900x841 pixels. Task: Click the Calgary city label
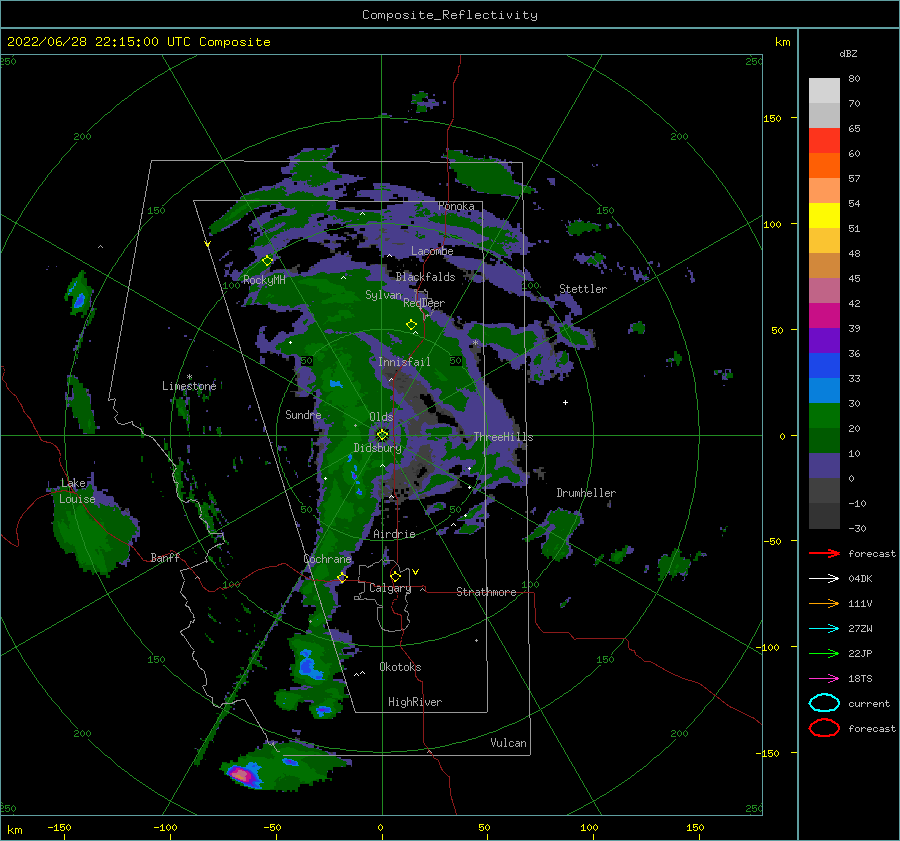(390, 588)
